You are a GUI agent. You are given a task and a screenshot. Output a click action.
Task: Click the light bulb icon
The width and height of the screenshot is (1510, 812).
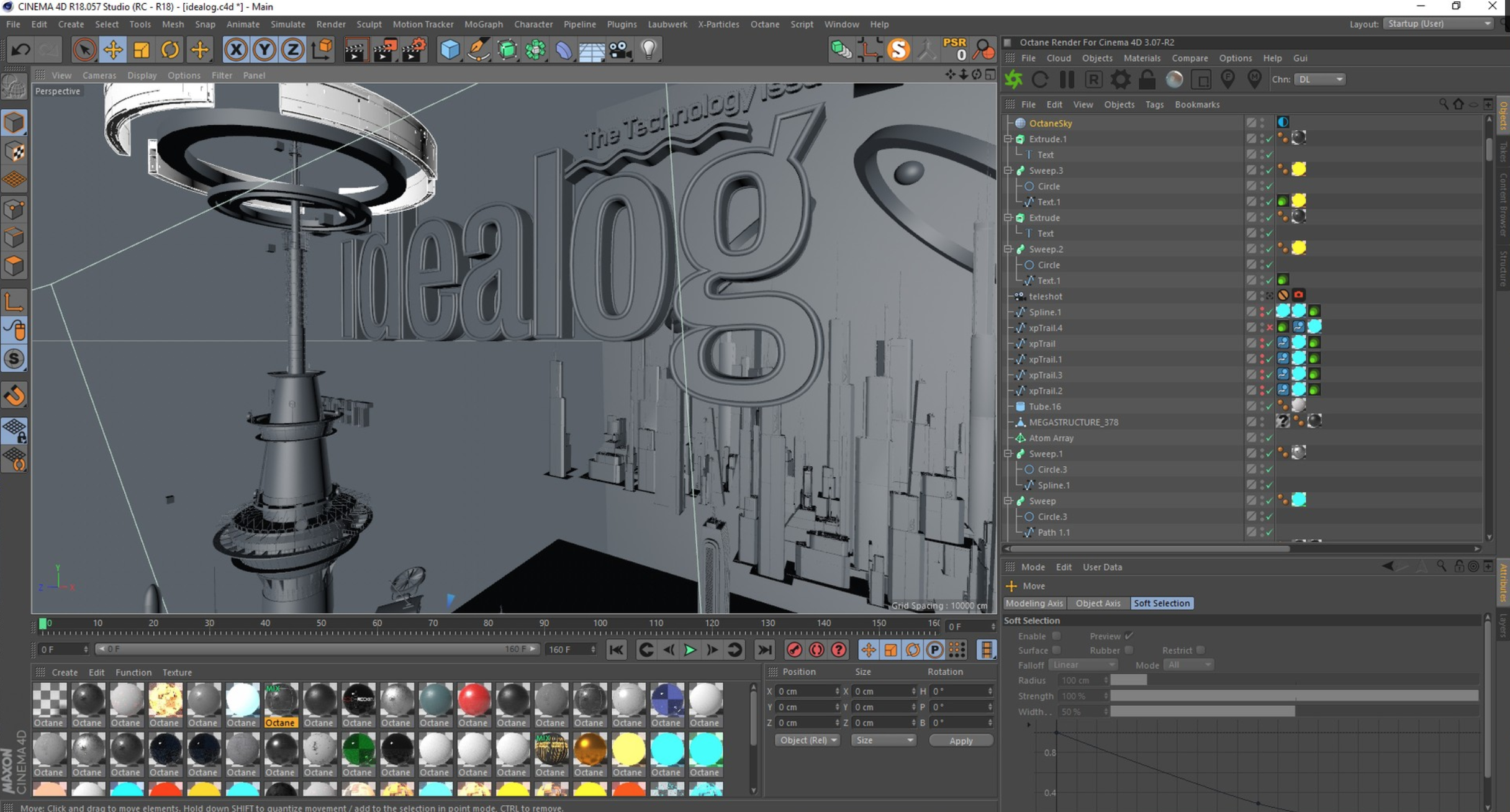(x=649, y=50)
